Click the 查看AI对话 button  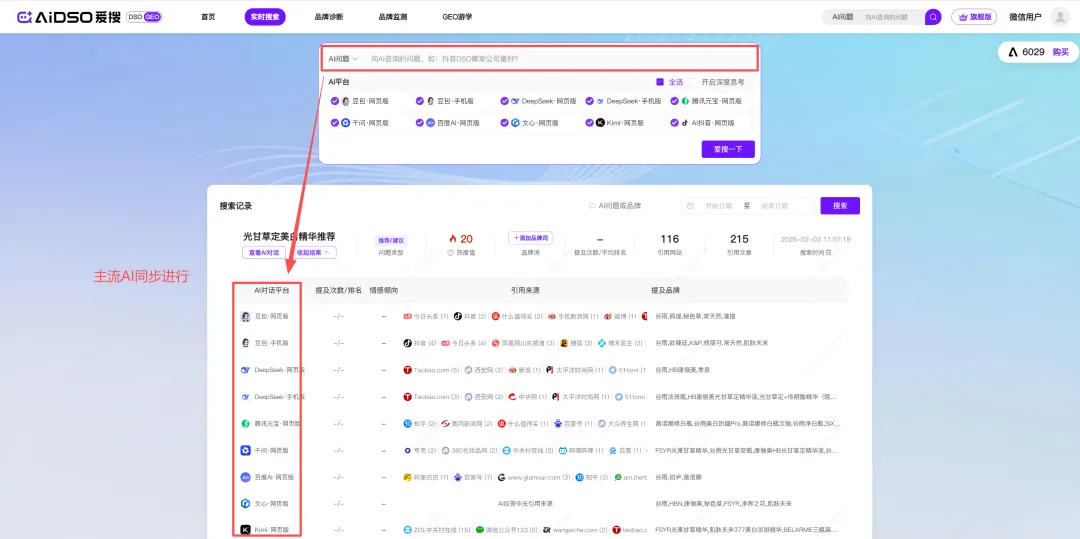click(x=264, y=253)
